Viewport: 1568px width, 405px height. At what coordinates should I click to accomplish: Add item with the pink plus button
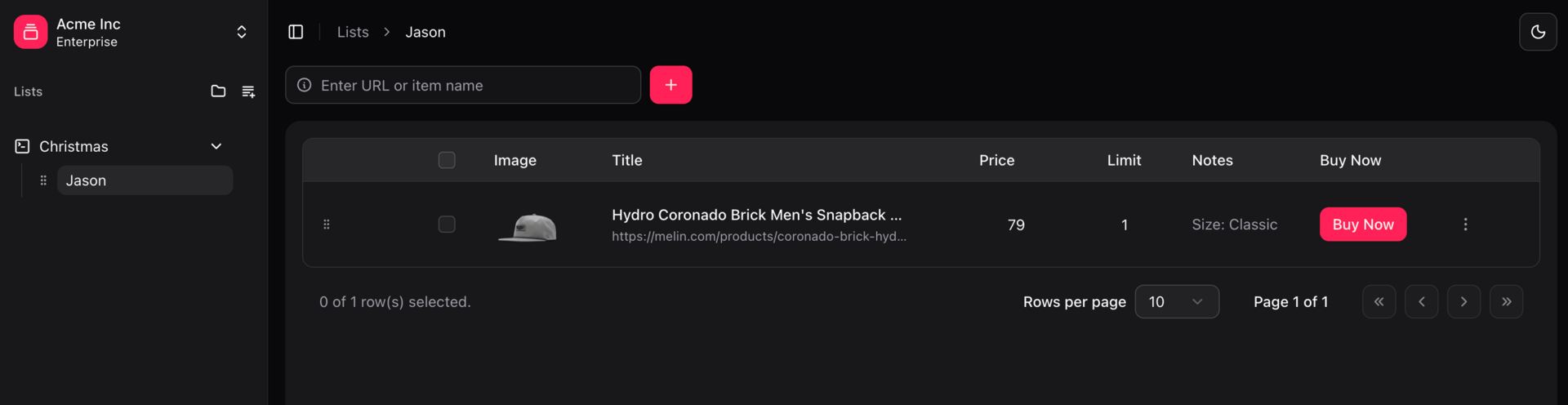[670, 85]
